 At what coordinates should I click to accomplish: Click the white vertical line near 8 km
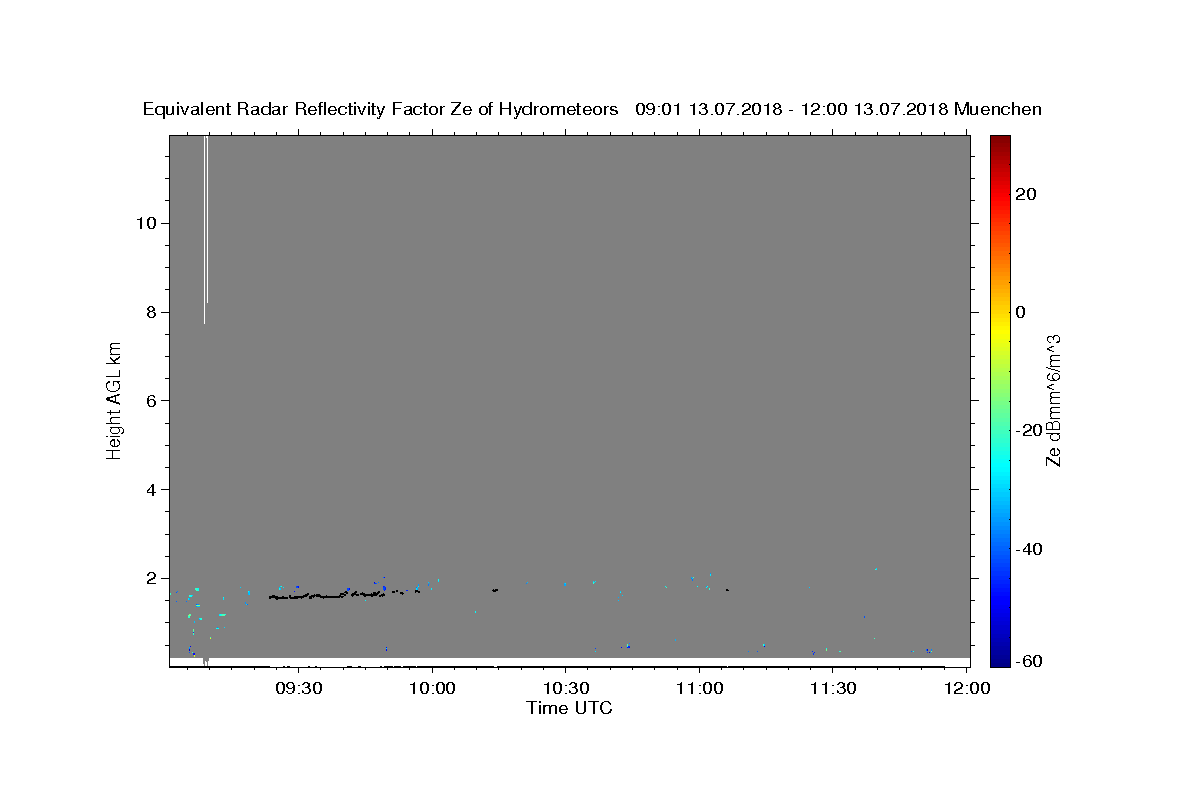205,229
